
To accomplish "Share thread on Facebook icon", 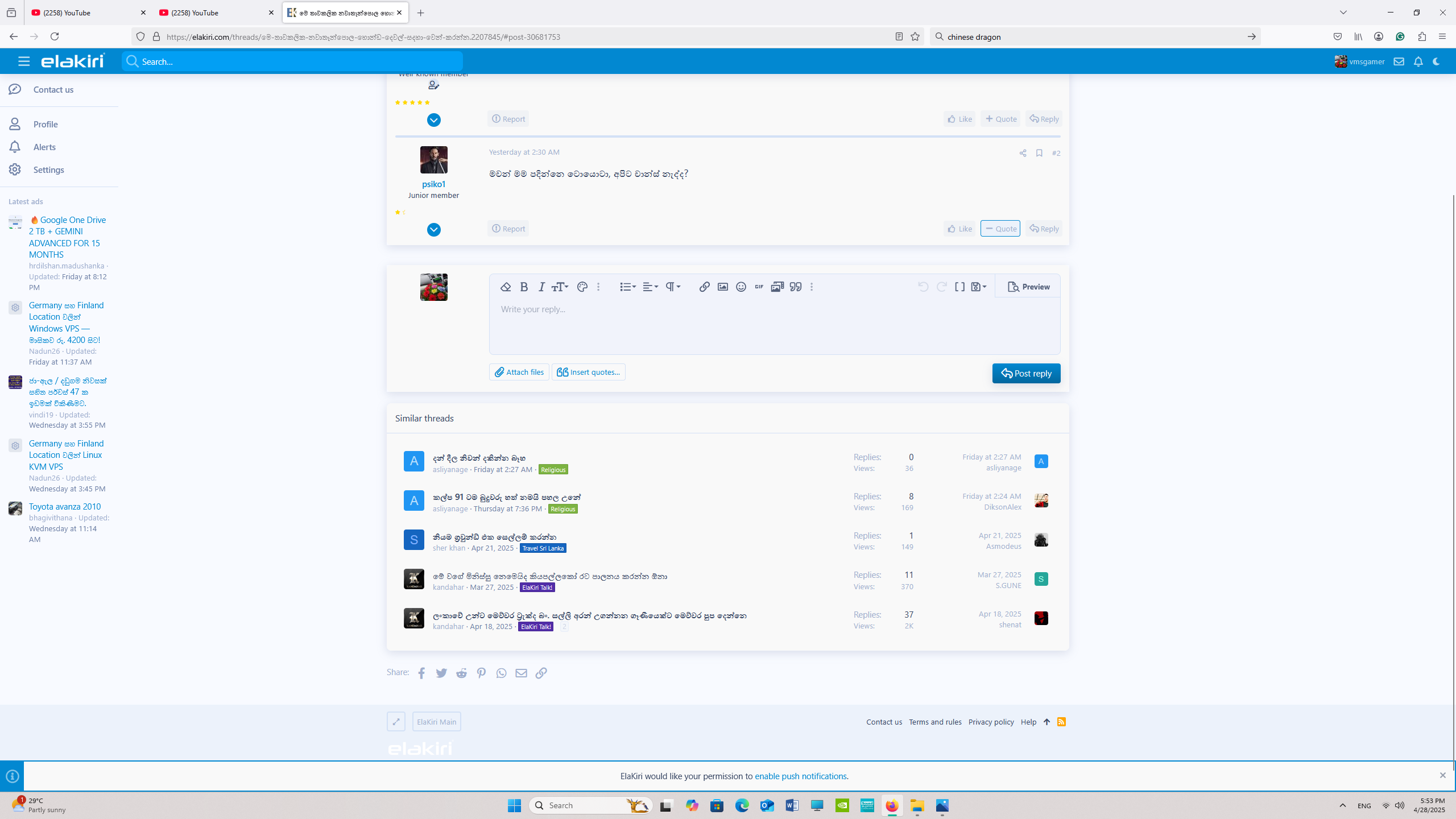I will tap(421, 673).
